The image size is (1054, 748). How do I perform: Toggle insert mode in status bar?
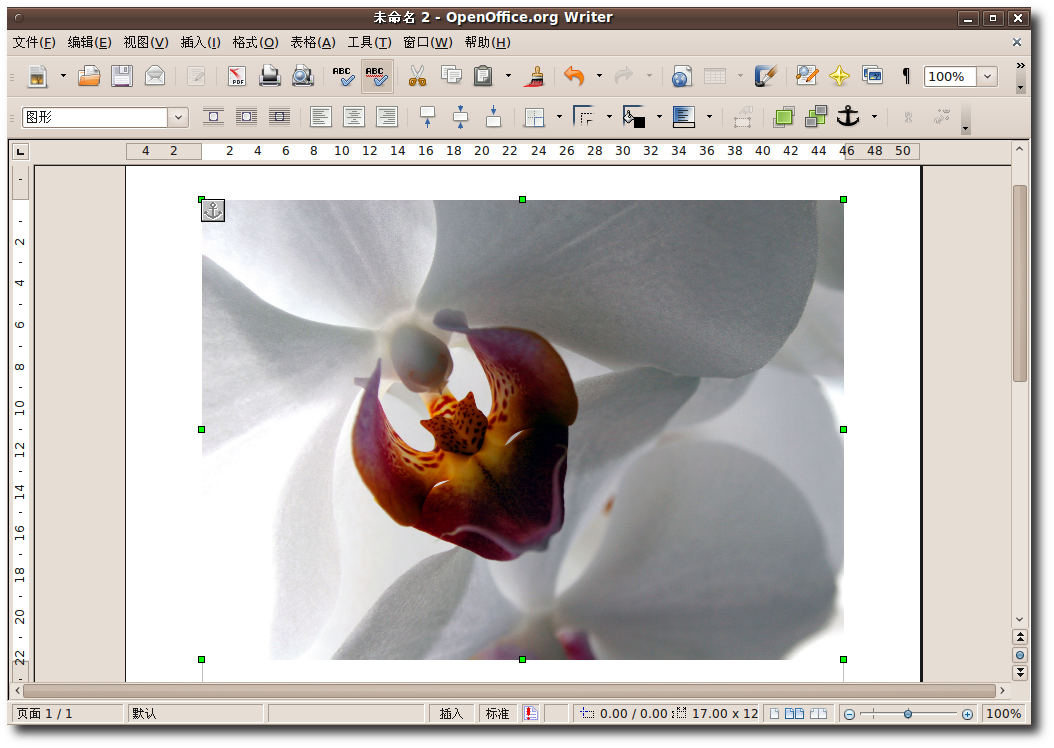[451, 713]
